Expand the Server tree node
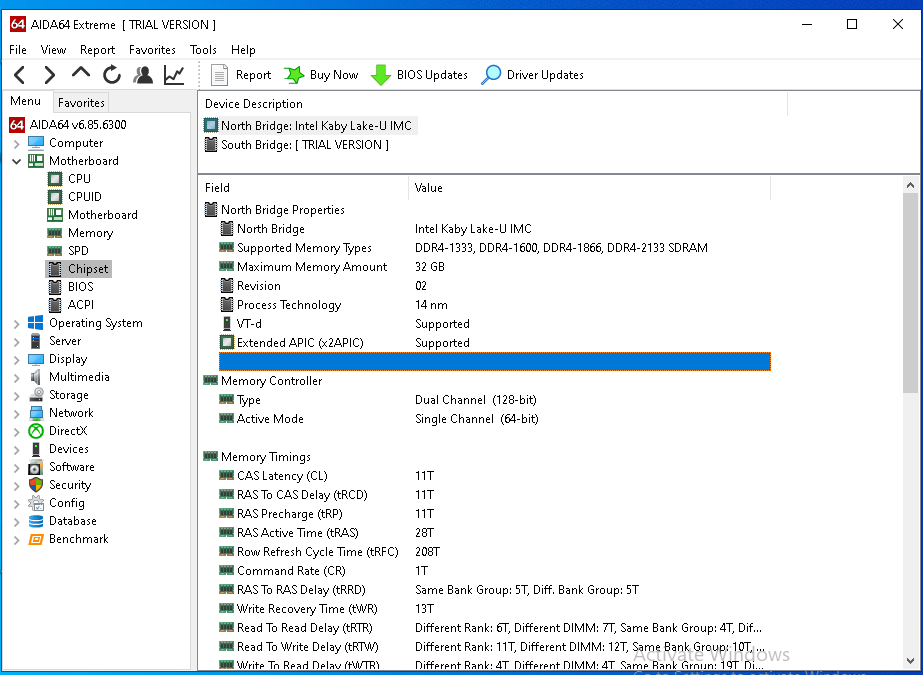923x675 pixels. click(16, 341)
